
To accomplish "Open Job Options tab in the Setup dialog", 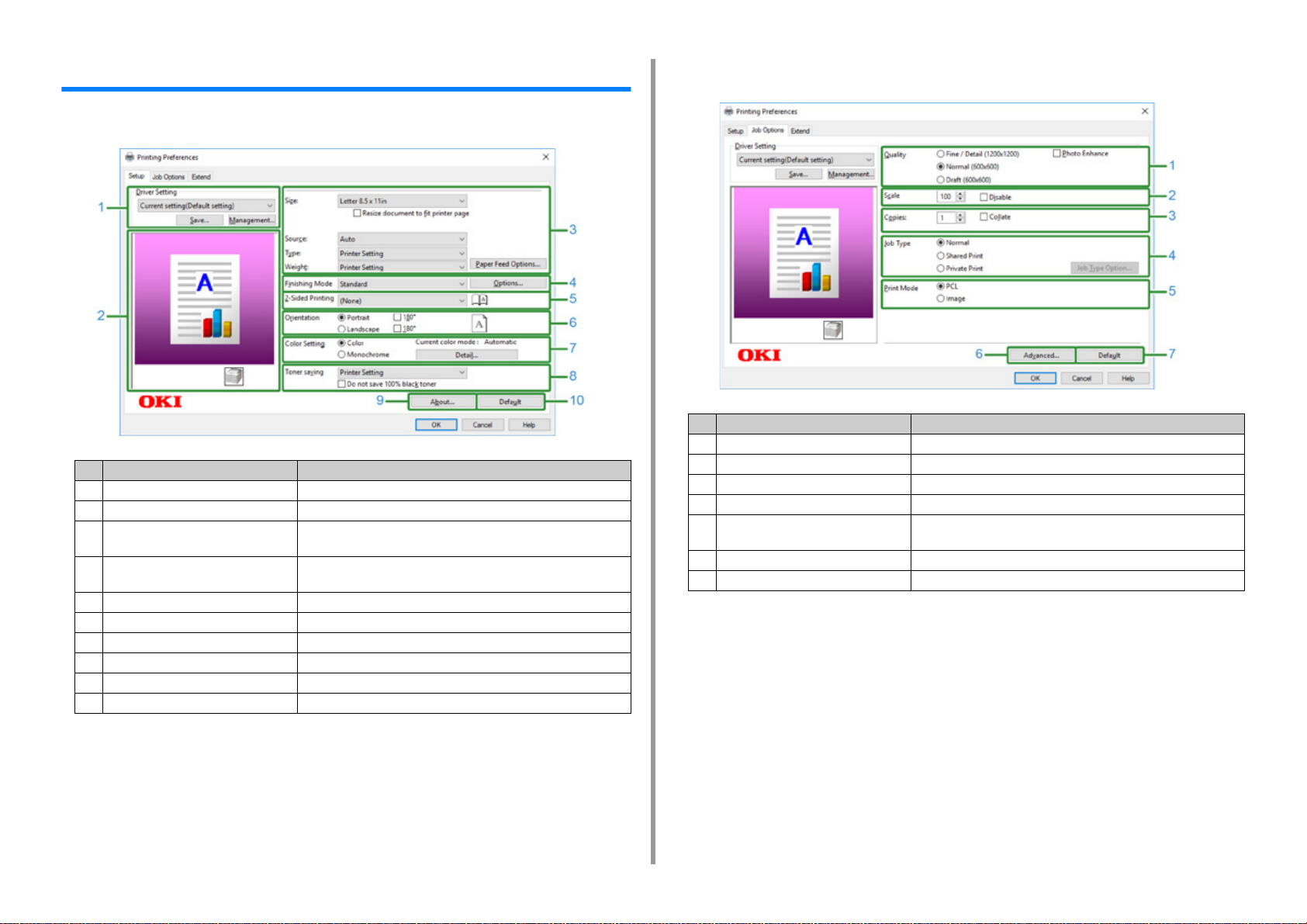I will [168, 177].
